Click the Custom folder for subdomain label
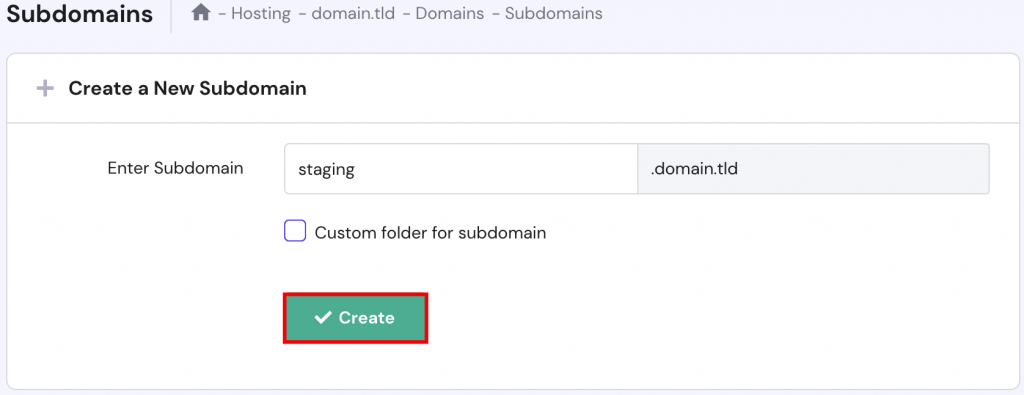 click(430, 232)
